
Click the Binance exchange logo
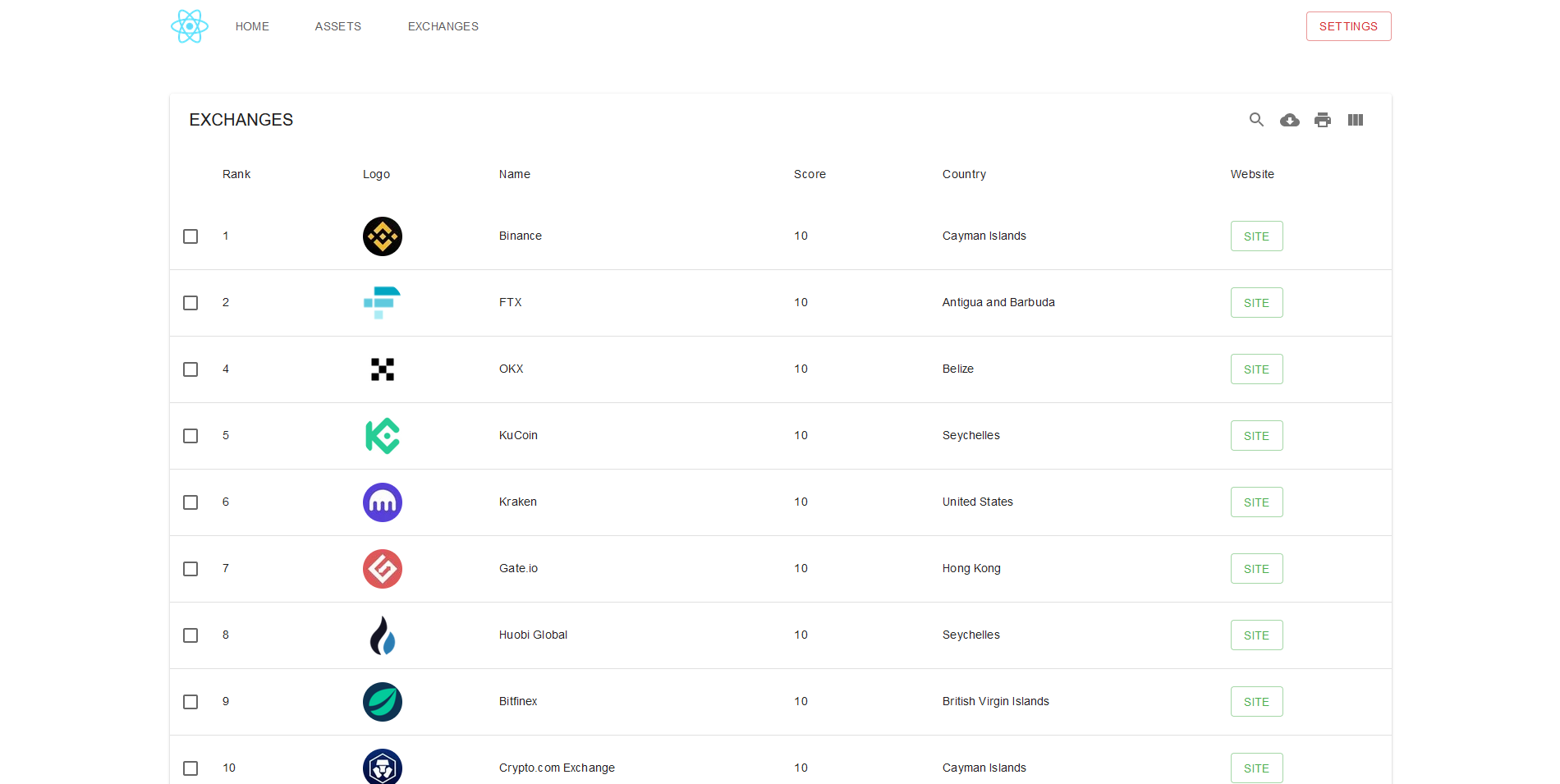(382, 236)
